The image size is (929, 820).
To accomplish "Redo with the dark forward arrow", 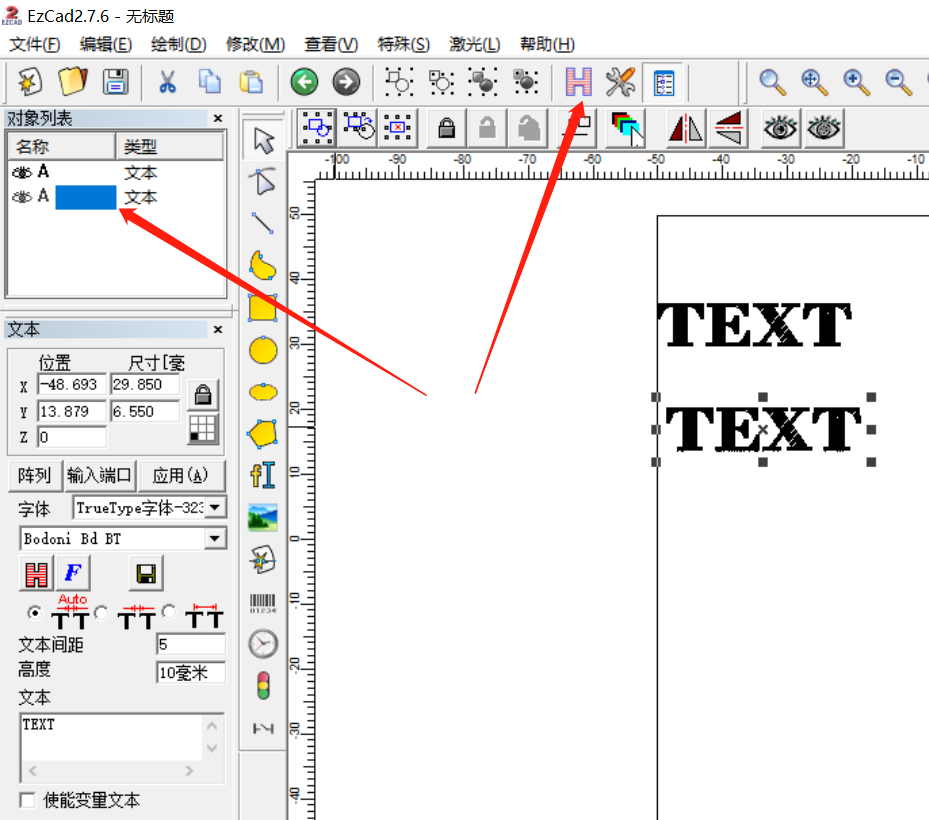I will point(346,82).
